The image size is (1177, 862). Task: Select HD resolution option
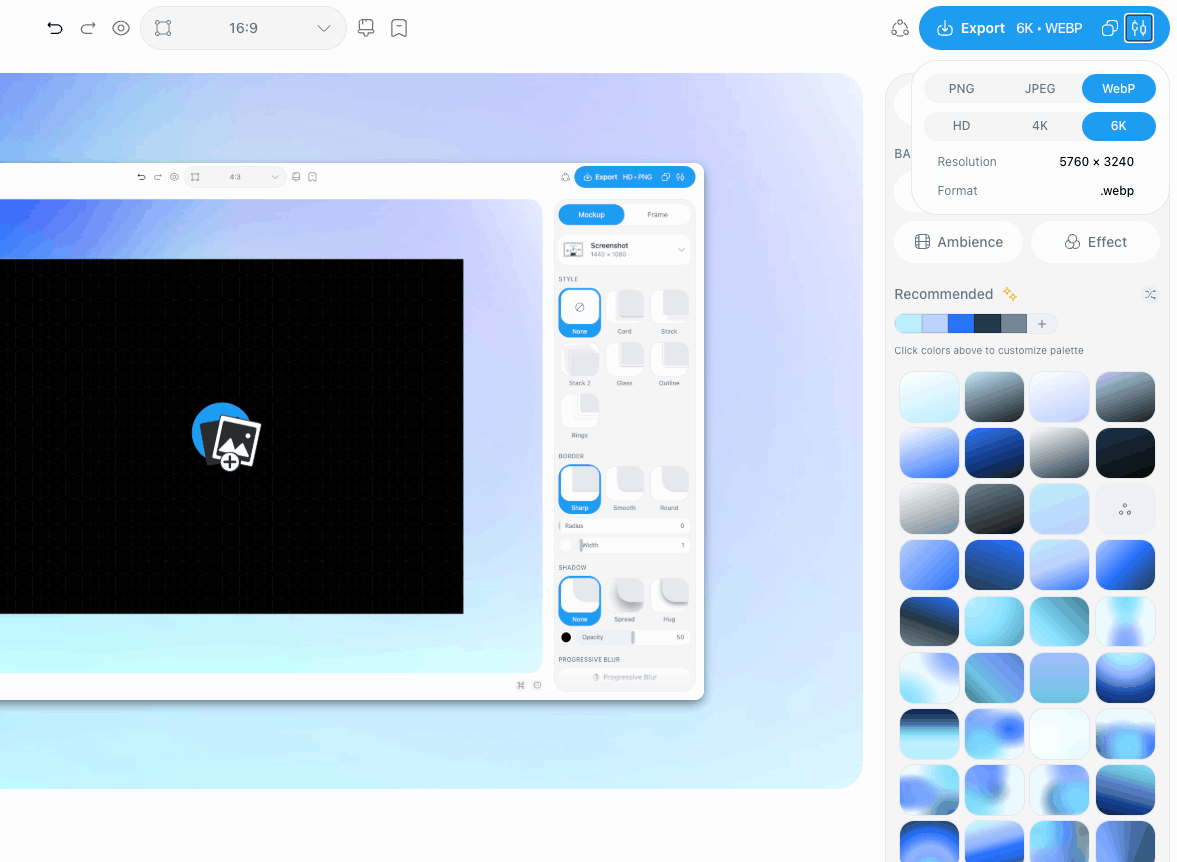click(961, 126)
